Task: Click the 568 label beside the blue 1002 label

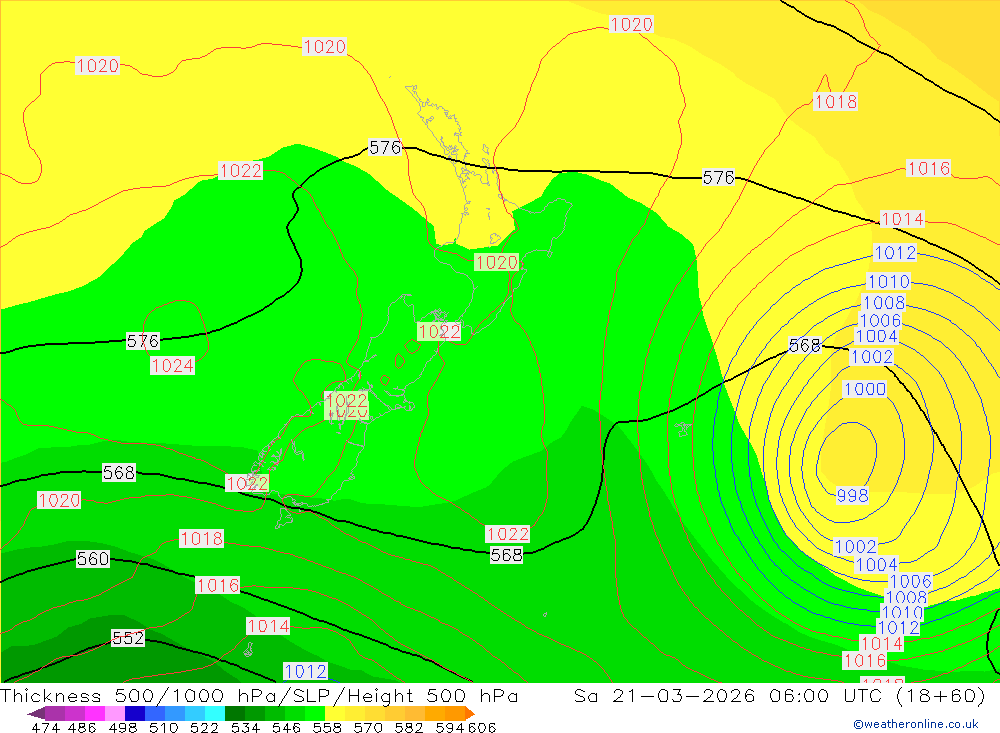Action: [805, 345]
